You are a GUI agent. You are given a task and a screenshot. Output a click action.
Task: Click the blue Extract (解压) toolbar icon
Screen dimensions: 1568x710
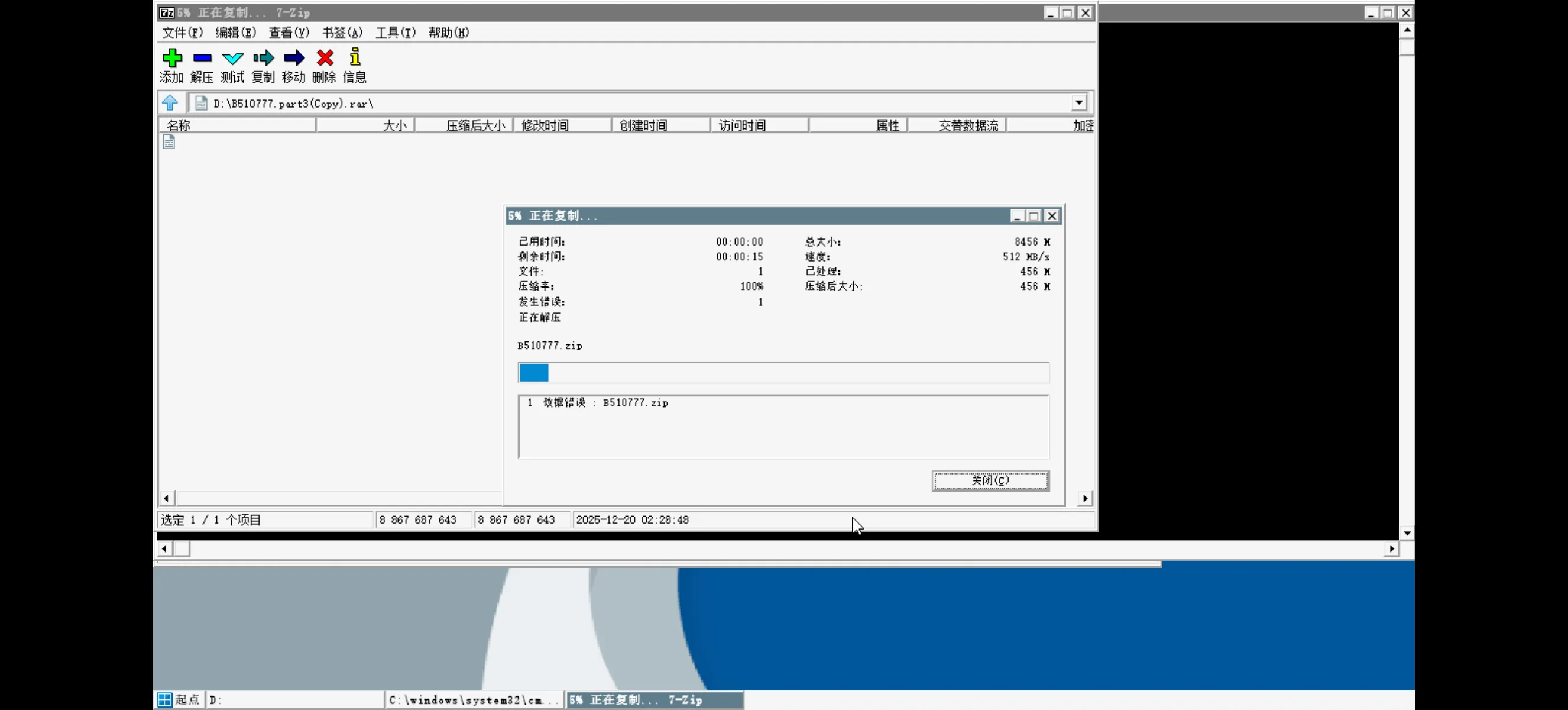pos(202,58)
